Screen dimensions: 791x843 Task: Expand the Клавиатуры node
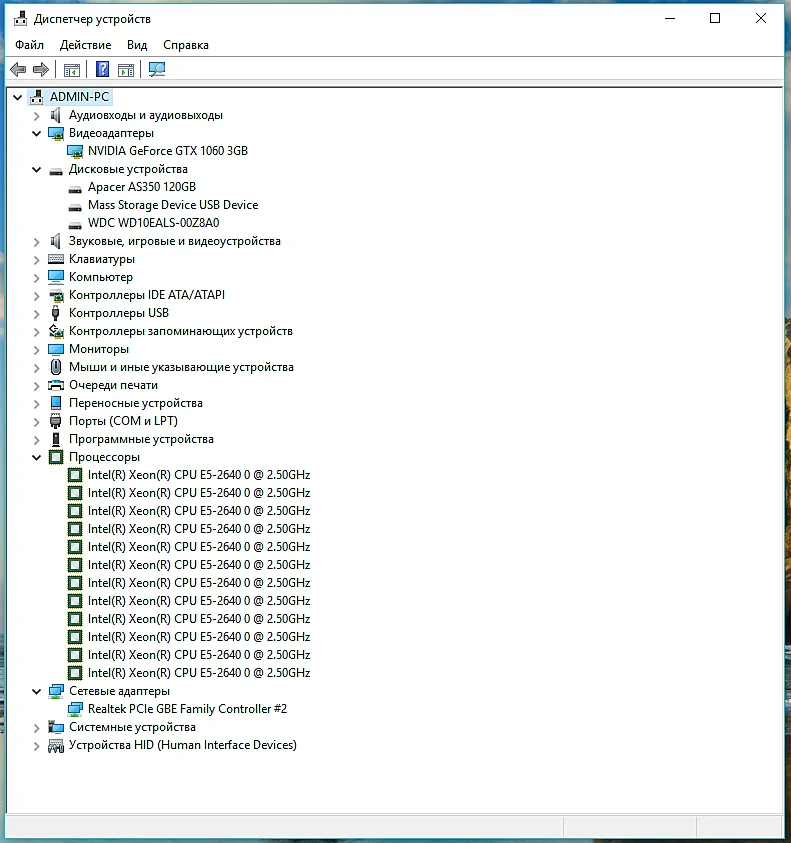pos(37,260)
